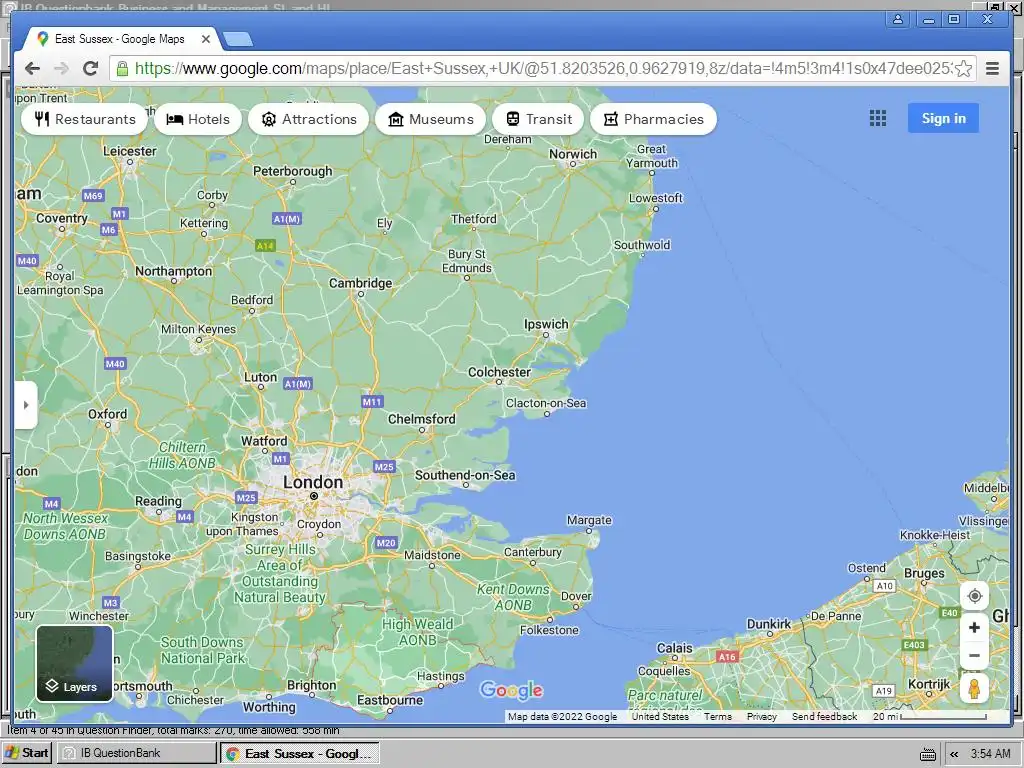
Task: Click the Brighton label on map
Action: pyautogui.click(x=312, y=685)
